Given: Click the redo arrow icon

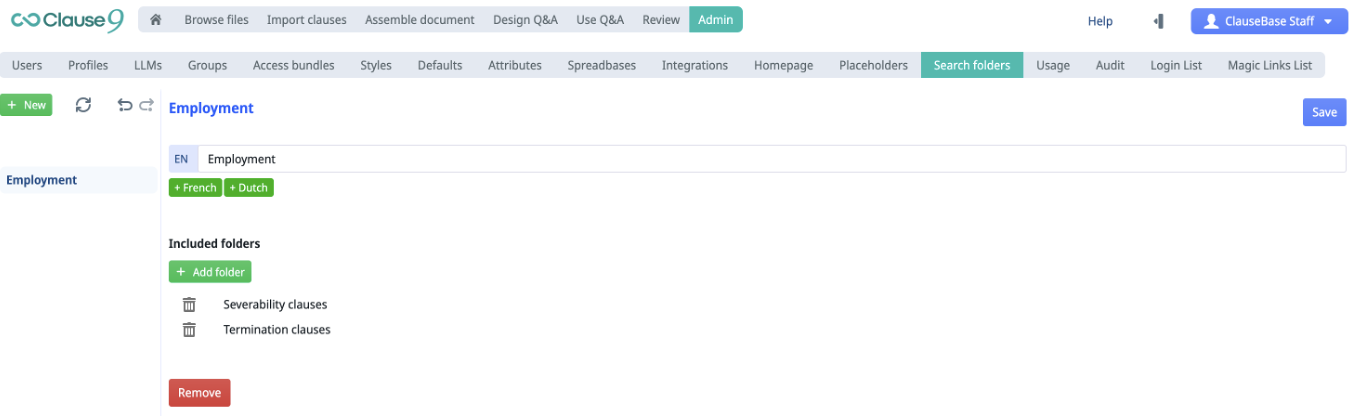Looking at the screenshot, I should pos(147,105).
